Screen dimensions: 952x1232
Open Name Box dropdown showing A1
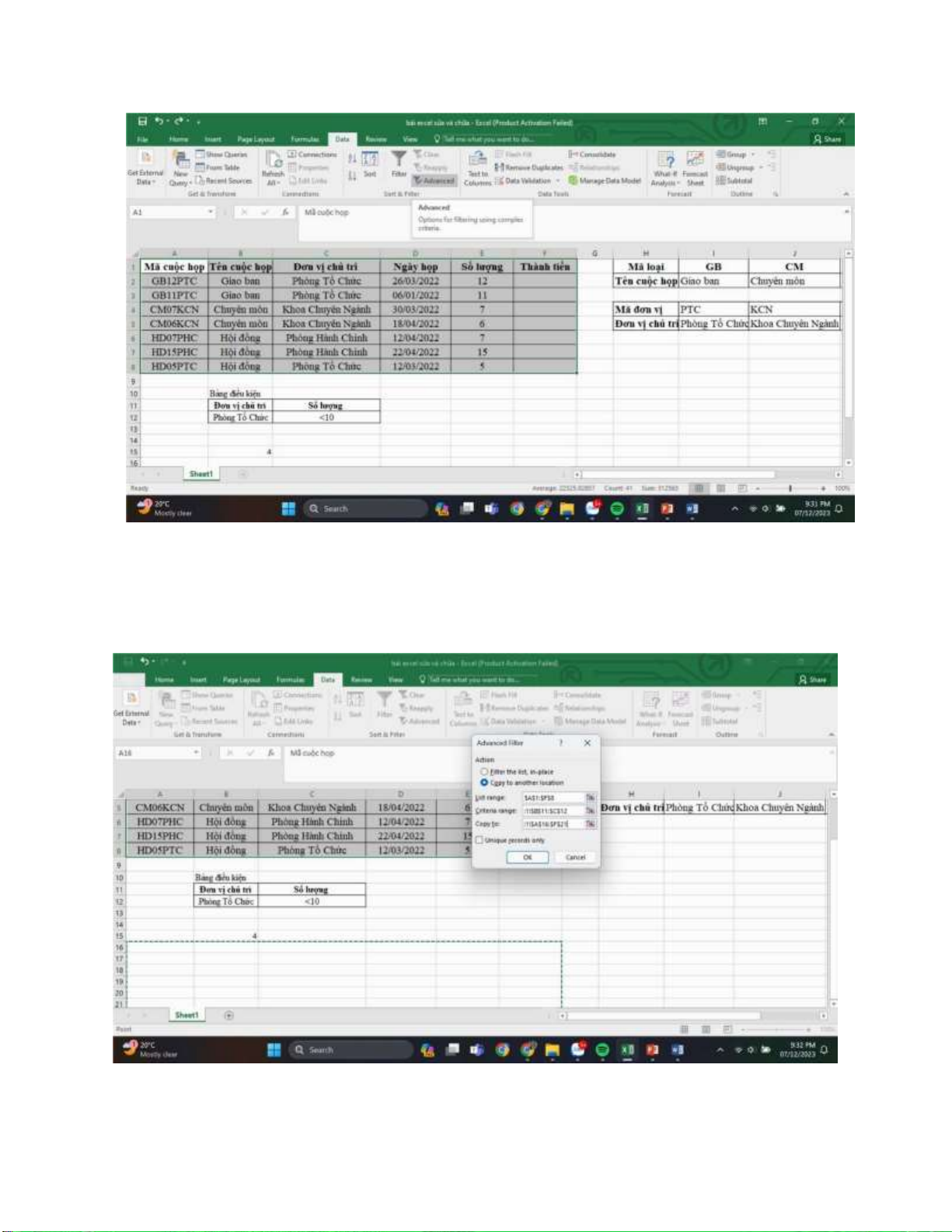pos(210,212)
